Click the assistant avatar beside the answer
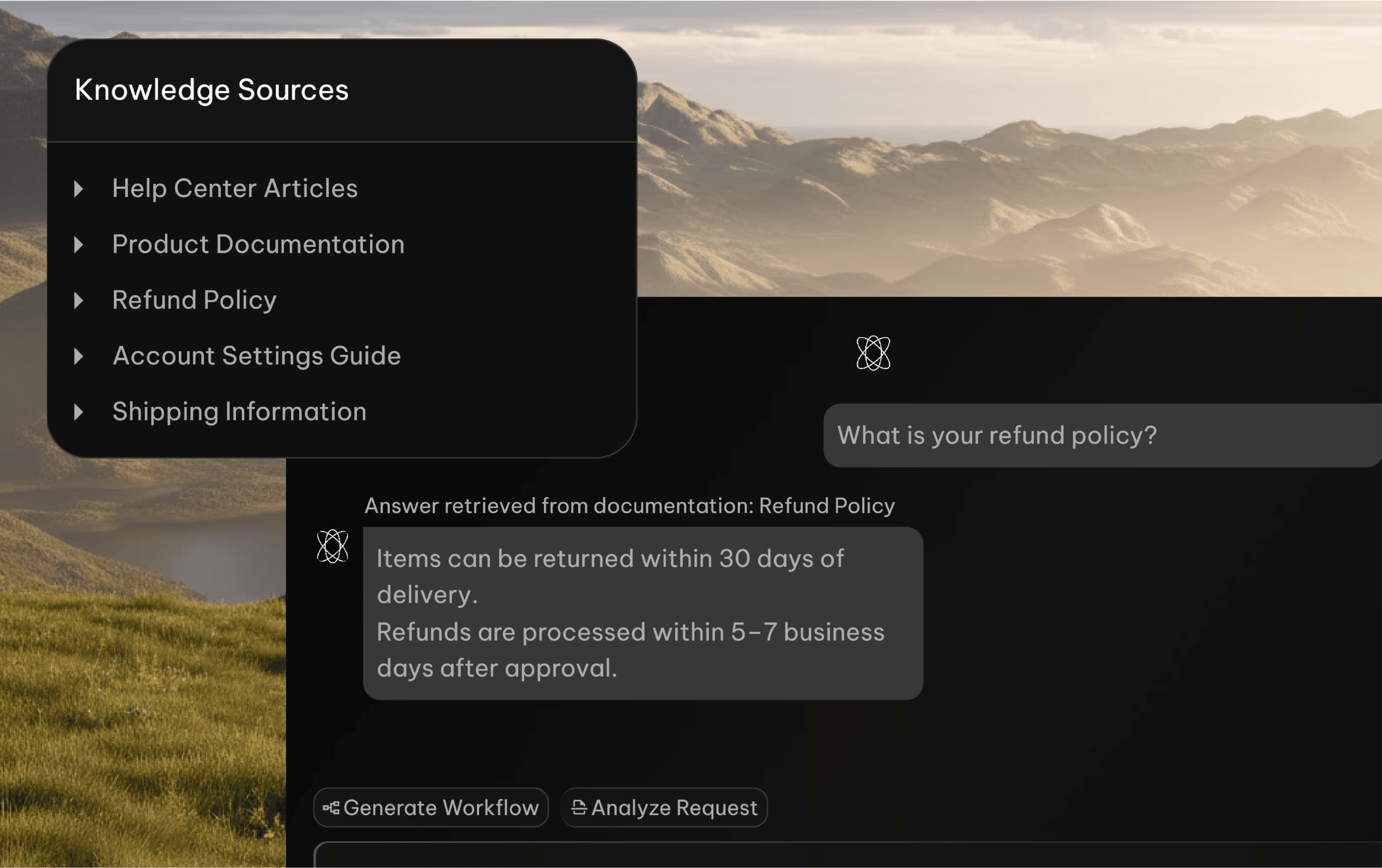1382x868 pixels. click(x=332, y=546)
